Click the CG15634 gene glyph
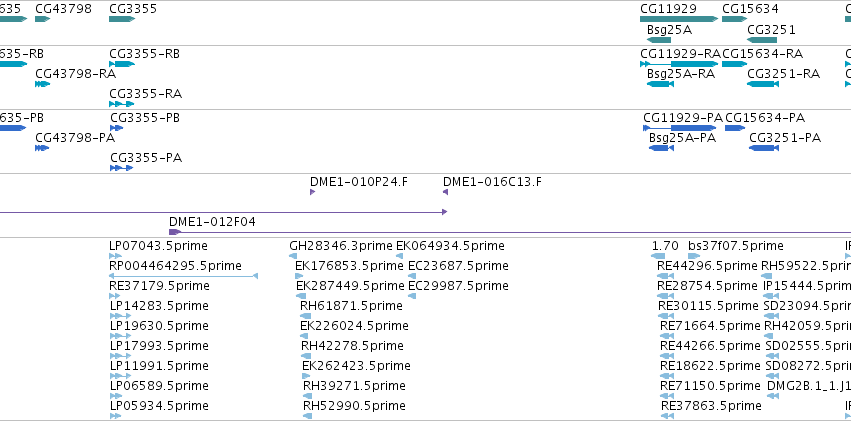 point(734,19)
